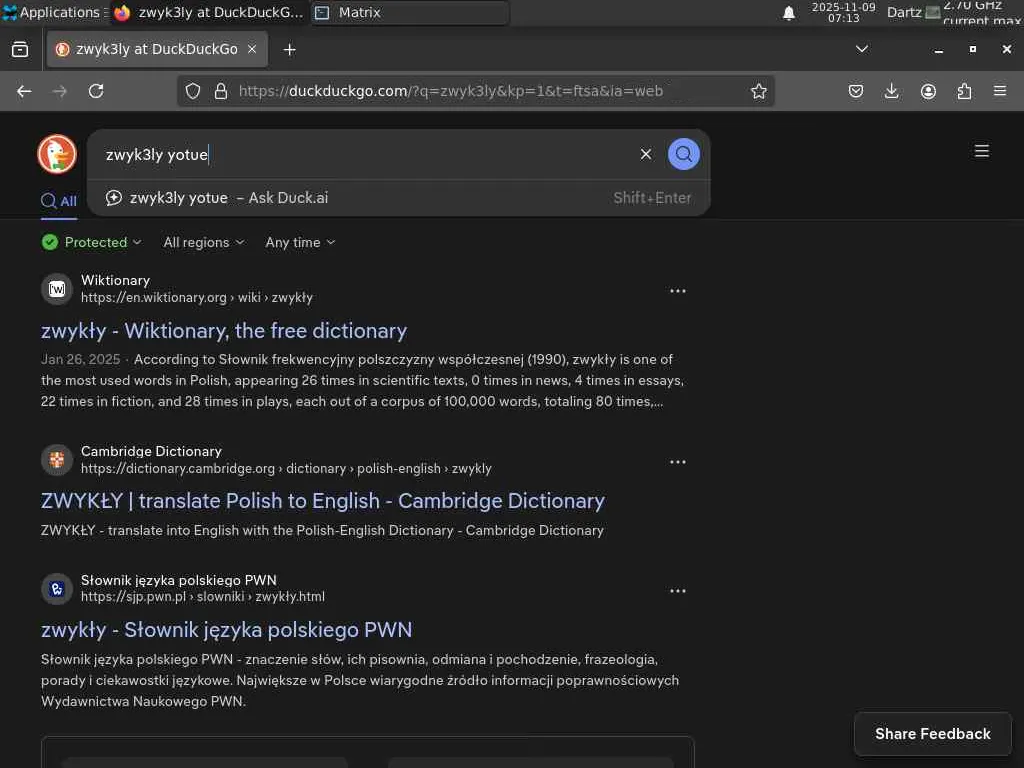Expand the All regions filter

203,242
